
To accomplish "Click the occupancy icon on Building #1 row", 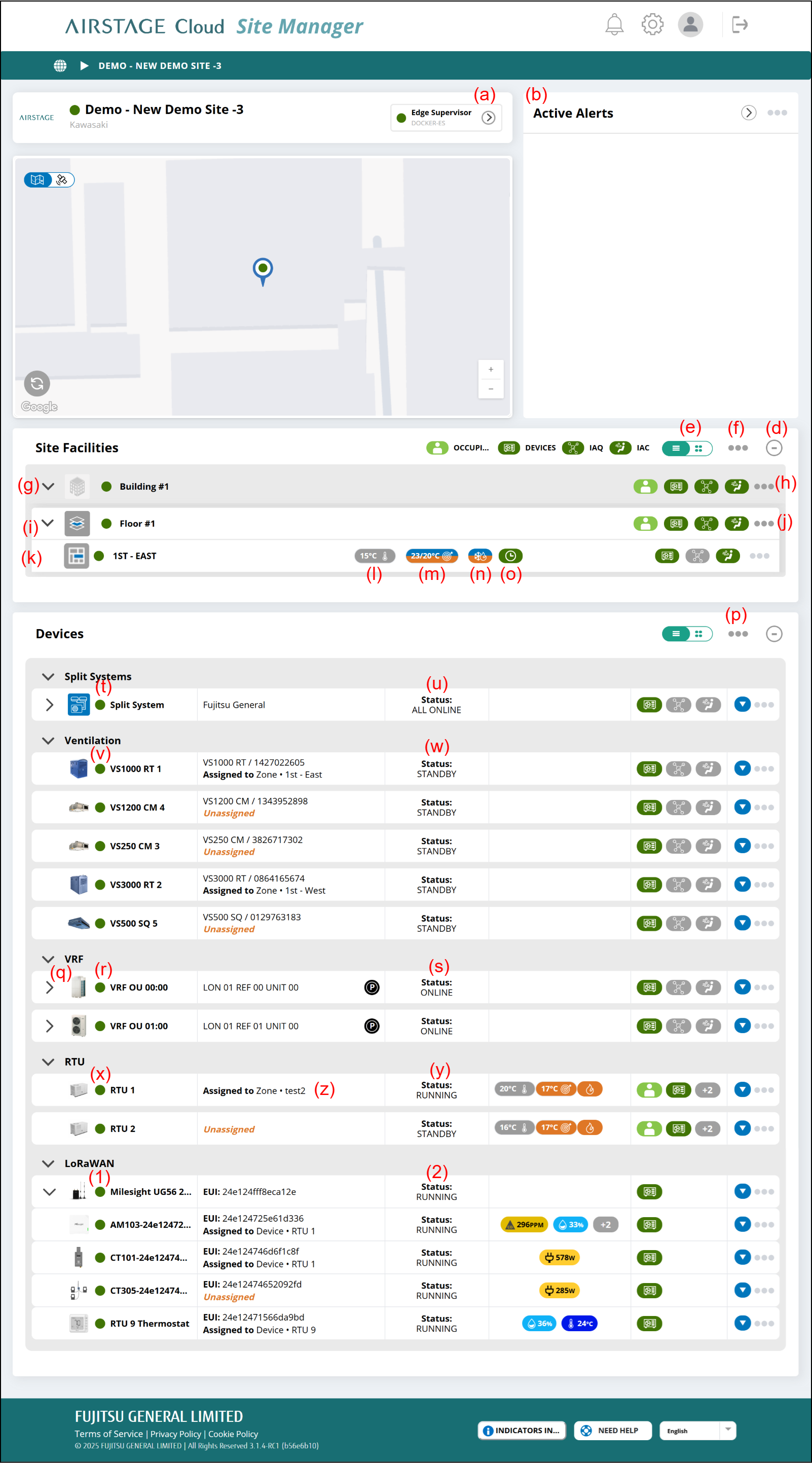I will [x=645, y=487].
